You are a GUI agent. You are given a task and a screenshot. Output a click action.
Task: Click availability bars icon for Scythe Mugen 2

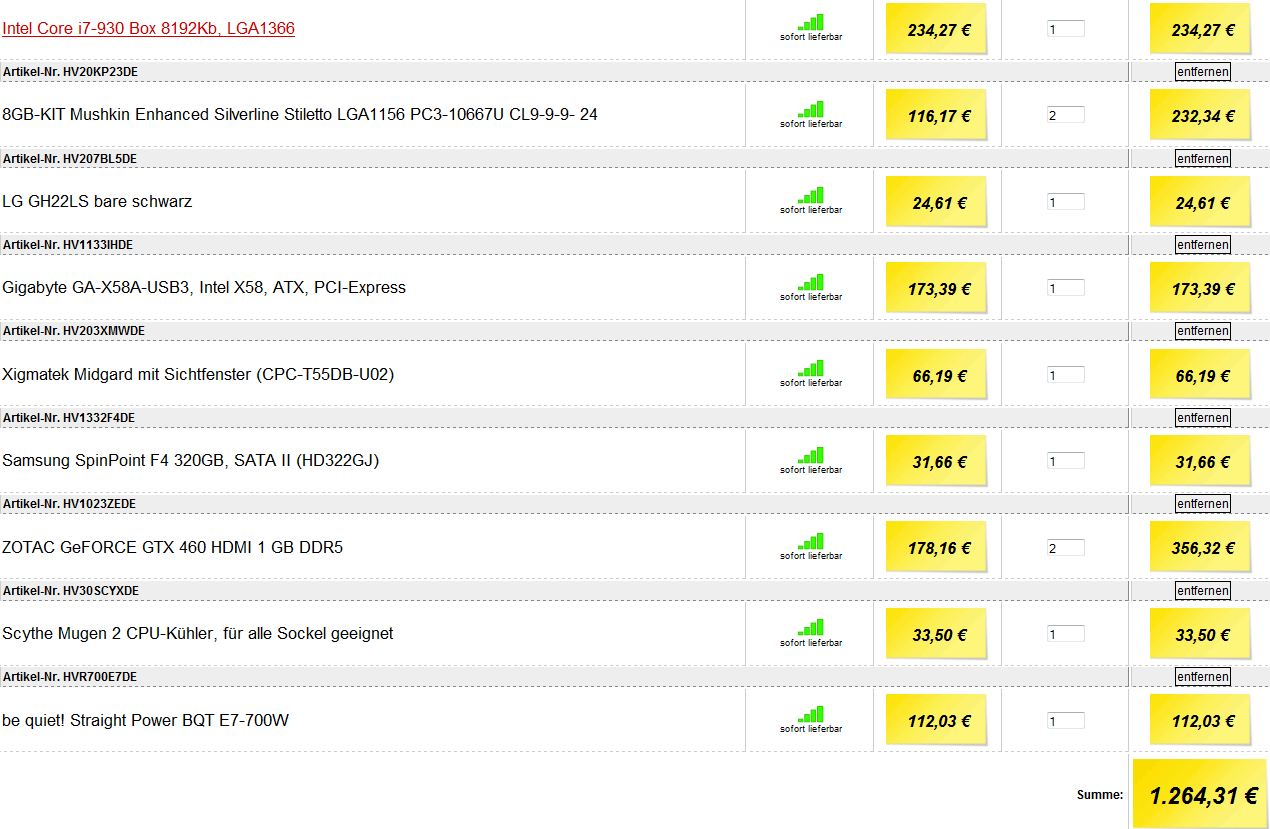[x=811, y=627]
